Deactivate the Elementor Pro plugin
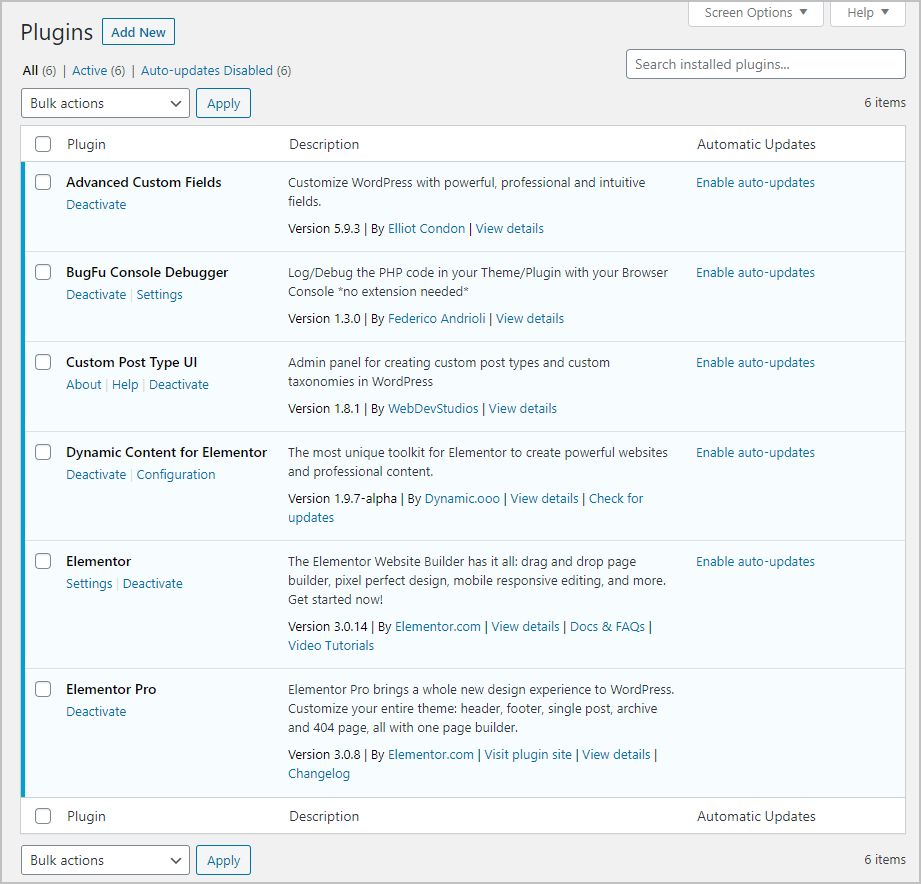The height and width of the screenshot is (884, 921). pyautogui.click(x=96, y=711)
